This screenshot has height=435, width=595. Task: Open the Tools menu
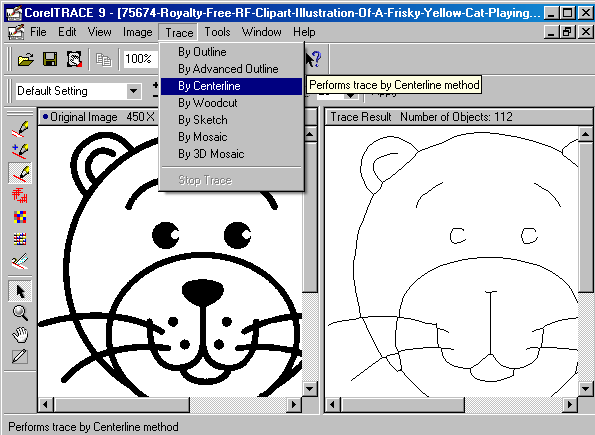click(217, 32)
